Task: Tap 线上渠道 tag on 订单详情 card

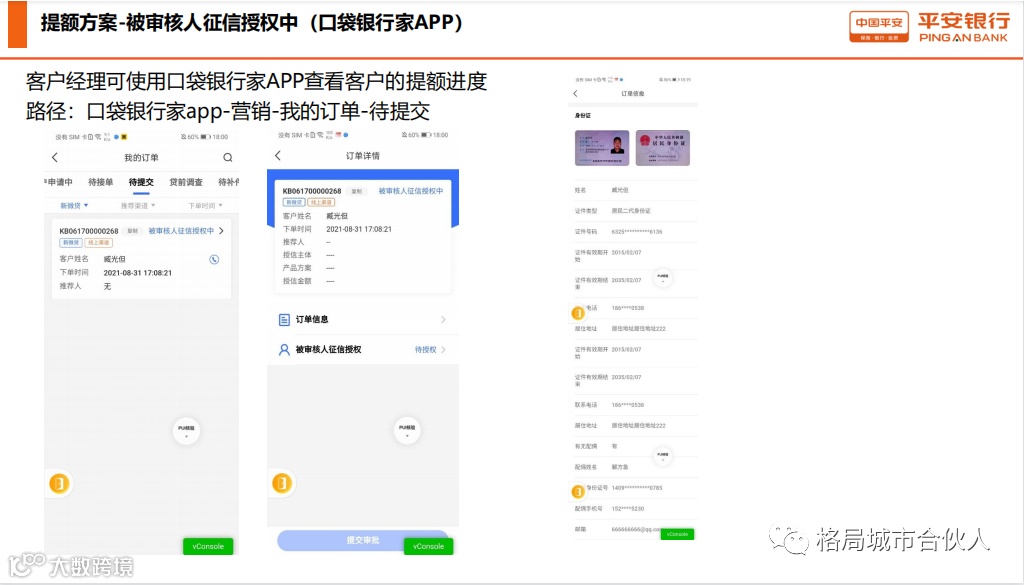Action: [321, 202]
